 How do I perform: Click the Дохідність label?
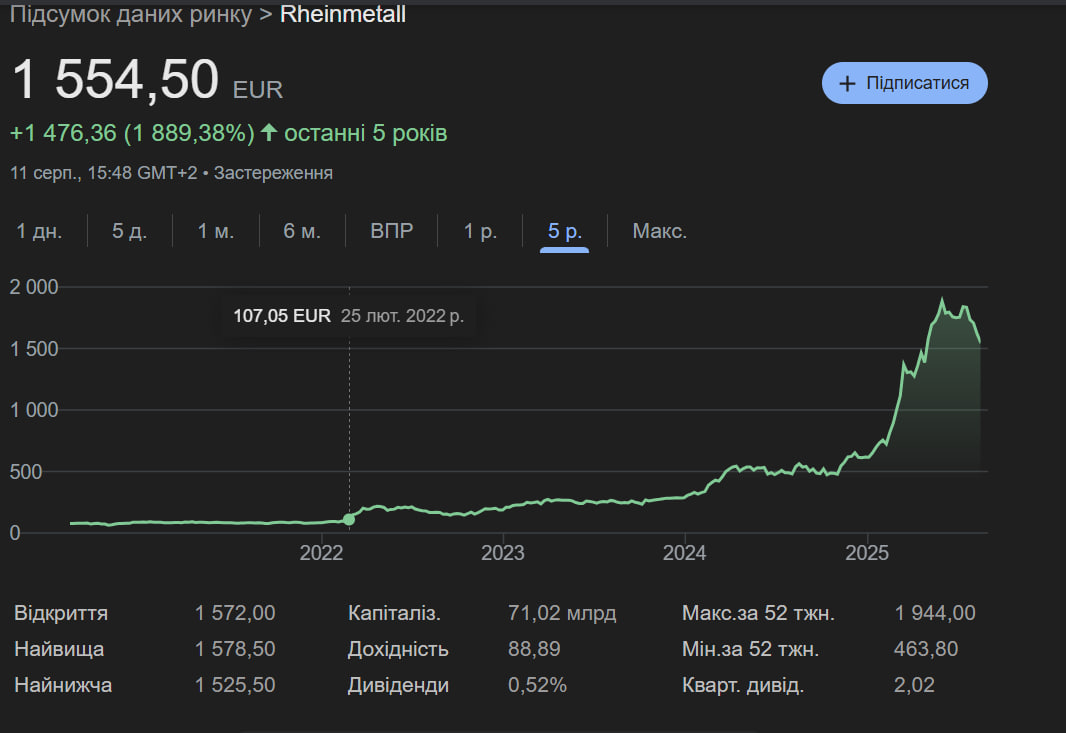pos(398,649)
